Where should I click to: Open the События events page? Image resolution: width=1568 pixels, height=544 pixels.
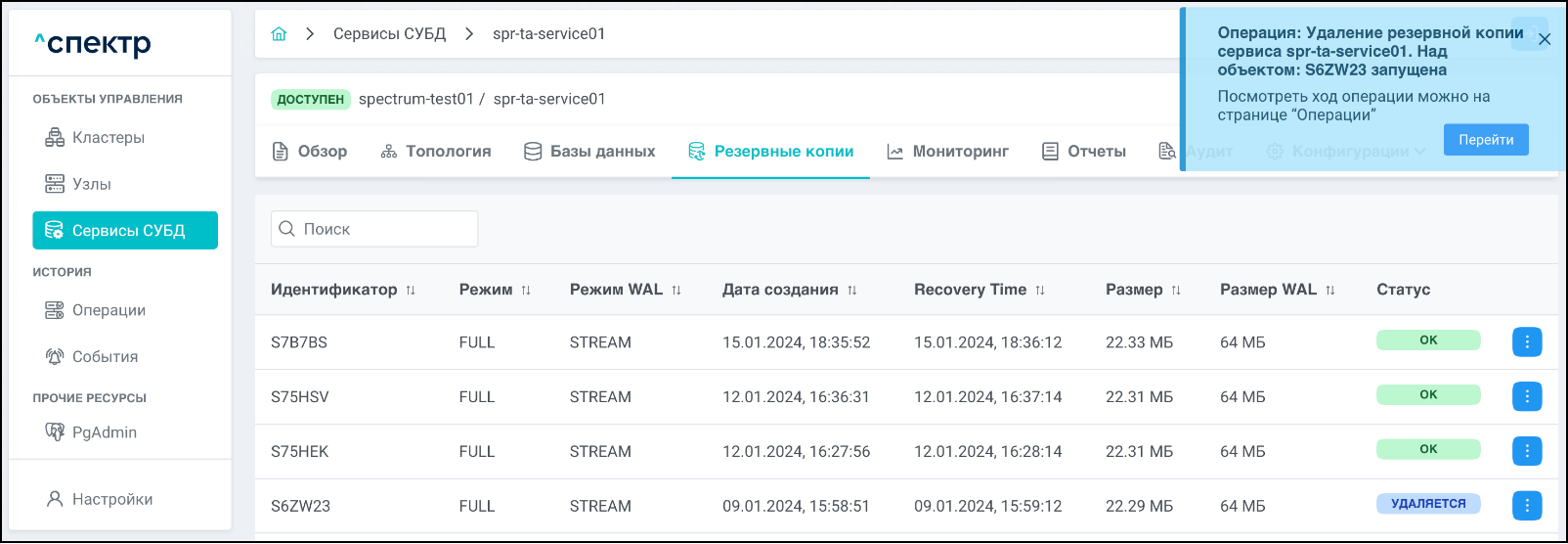105,357
